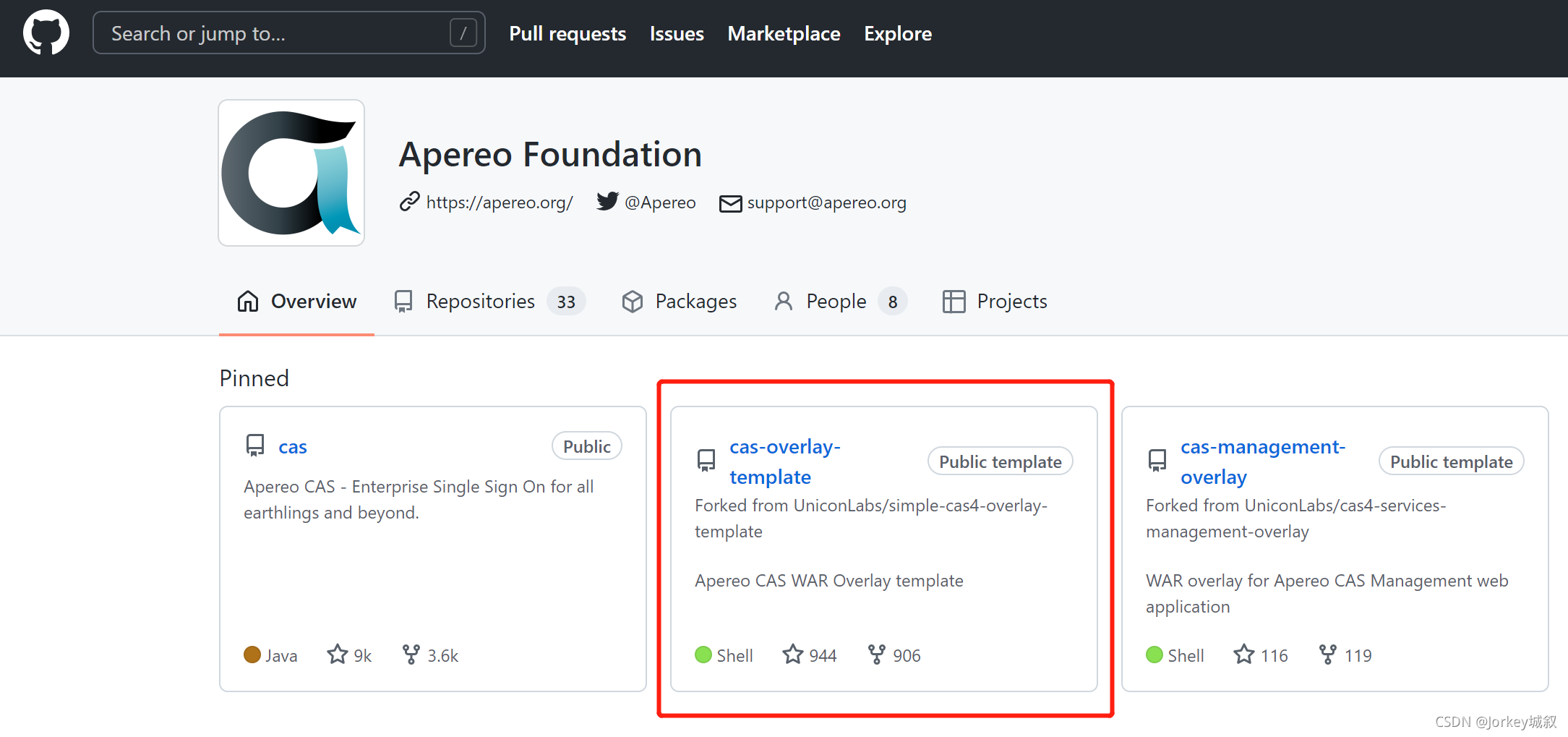The width and height of the screenshot is (1568, 737).
Task: Open Marketplace in top navigation
Action: (x=784, y=33)
